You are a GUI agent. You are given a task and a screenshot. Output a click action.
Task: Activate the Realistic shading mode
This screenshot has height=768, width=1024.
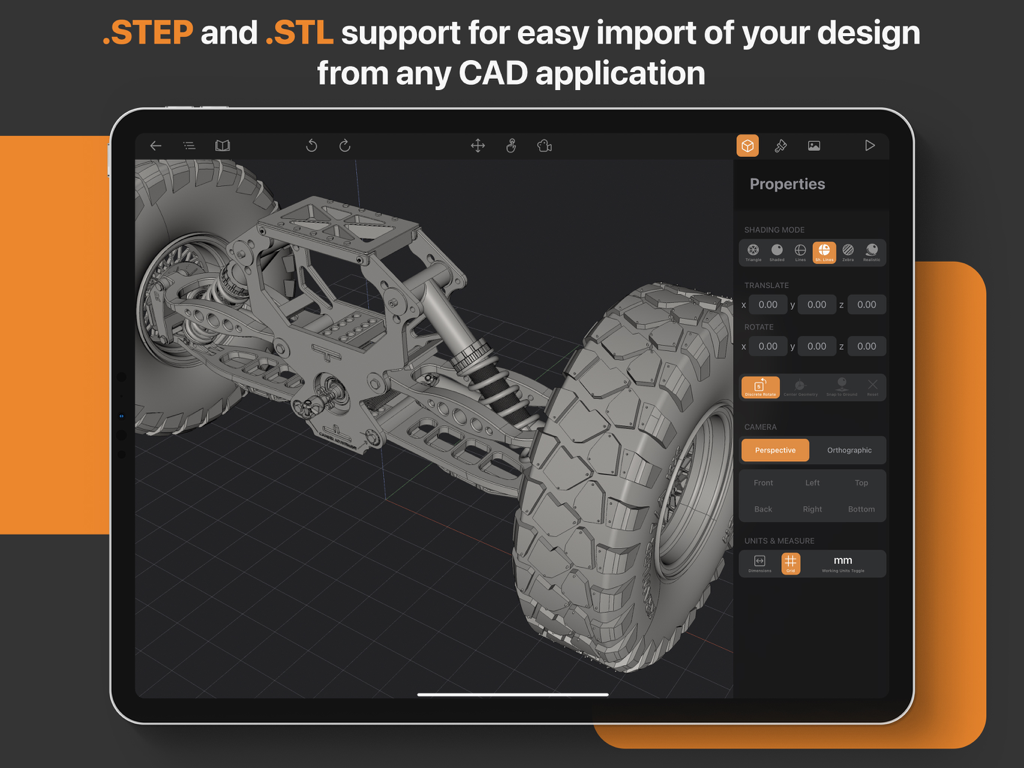click(870, 251)
